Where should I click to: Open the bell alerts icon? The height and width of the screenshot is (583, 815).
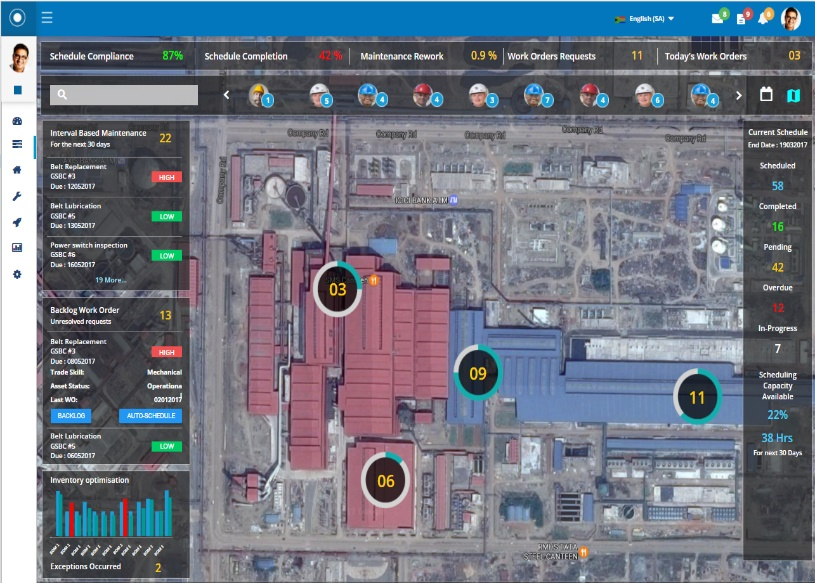click(763, 19)
